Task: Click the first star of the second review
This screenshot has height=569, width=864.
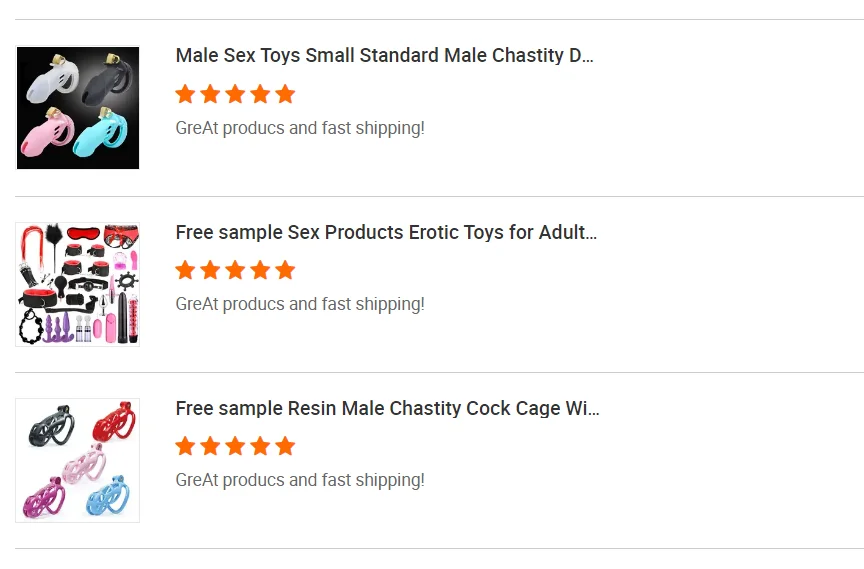Action: (185, 270)
